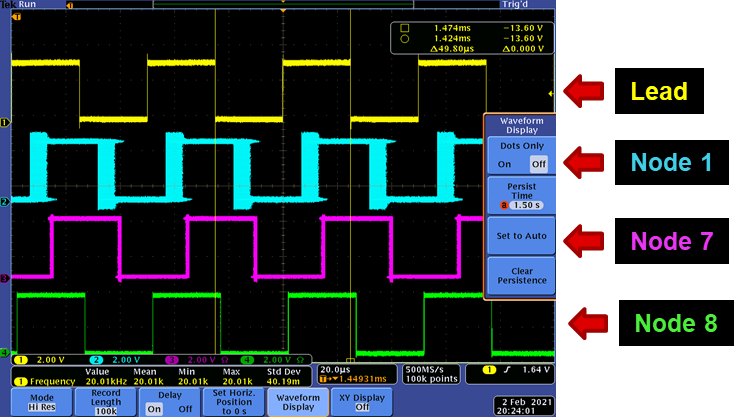
Task: Toggle Dots Only On/Off setting
Action: click(518, 157)
